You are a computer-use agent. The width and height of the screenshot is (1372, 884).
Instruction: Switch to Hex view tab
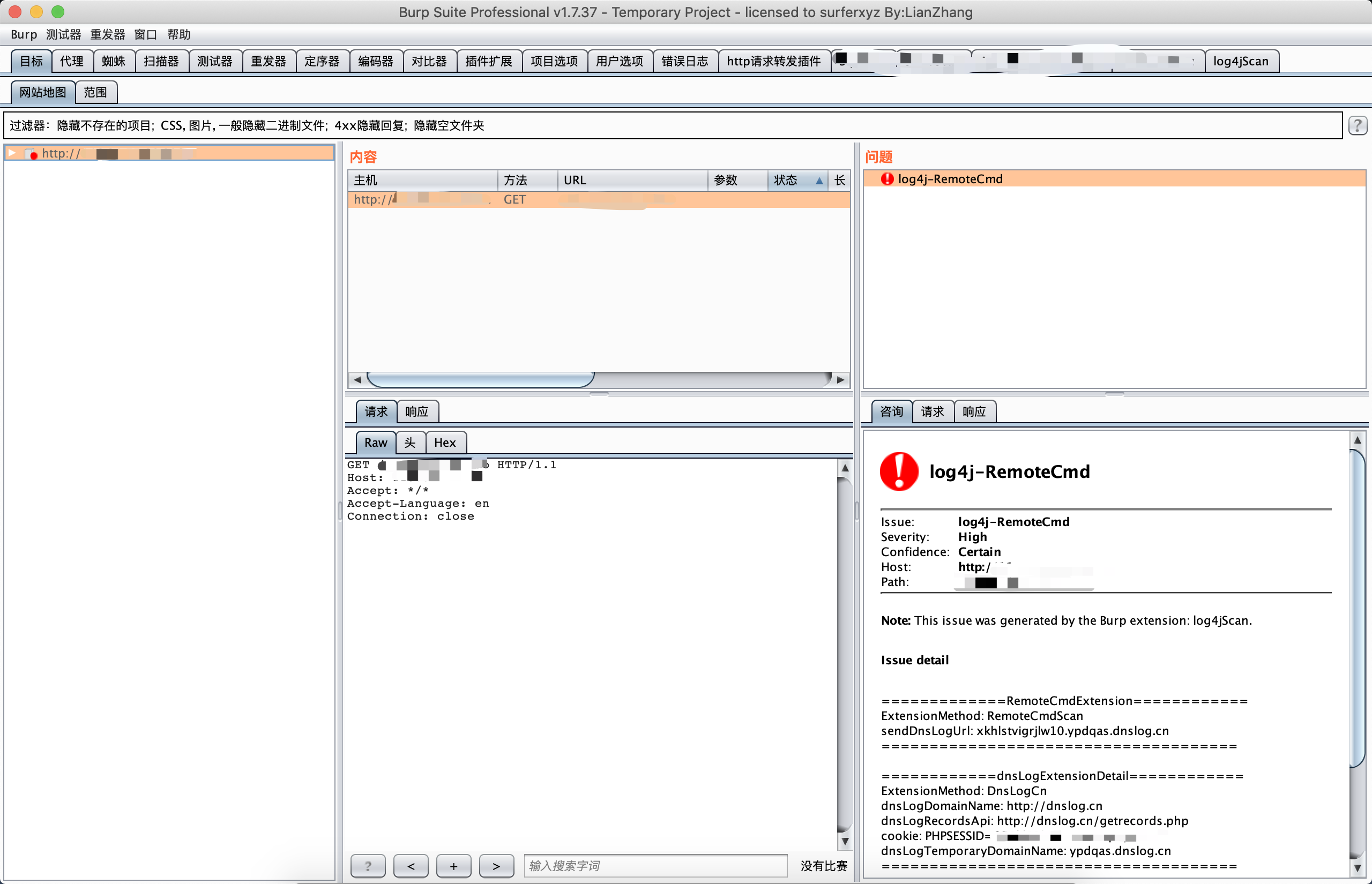445,443
